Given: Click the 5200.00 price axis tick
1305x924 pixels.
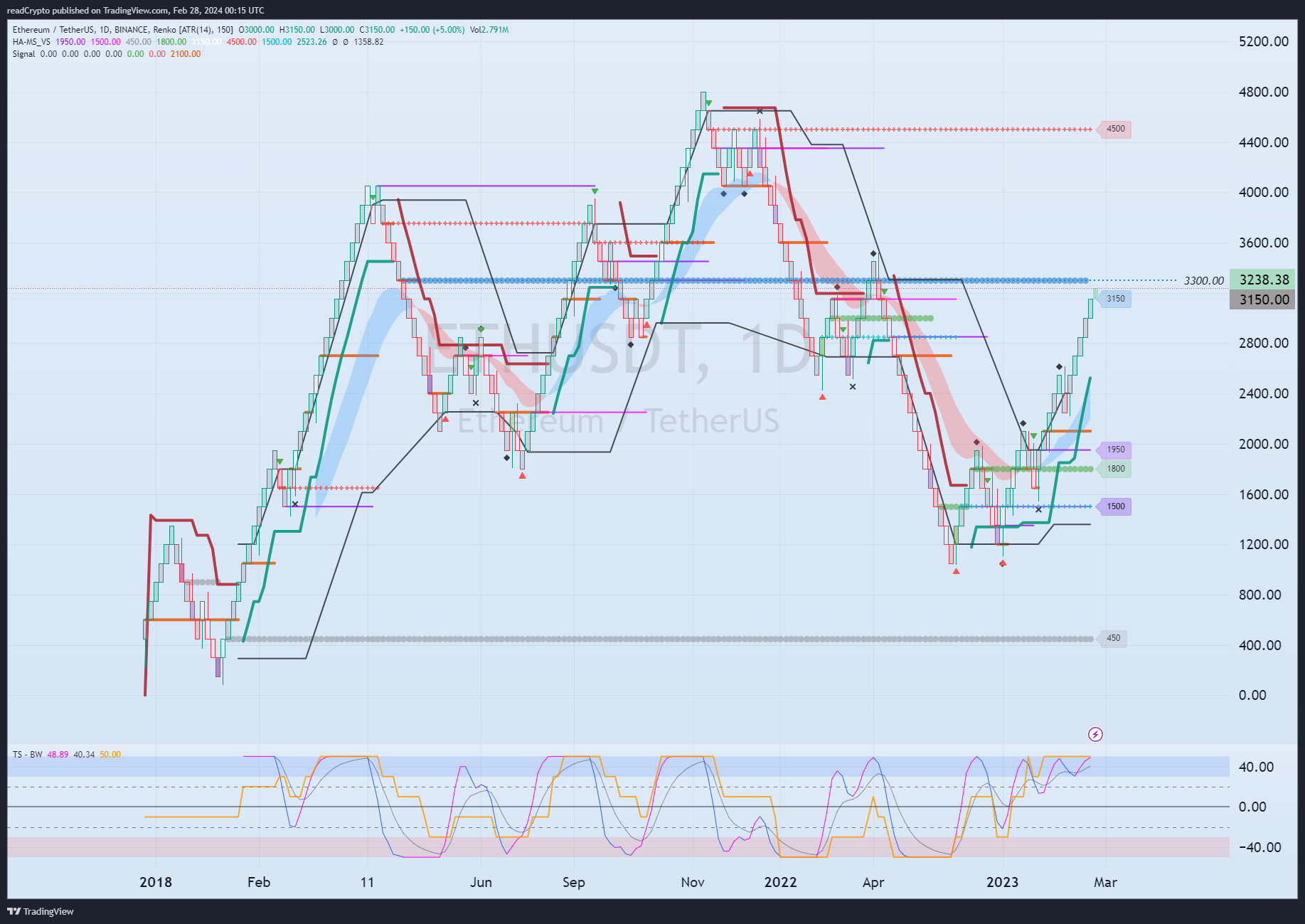Looking at the screenshot, I should pyautogui.click(x=1263, y=41).
